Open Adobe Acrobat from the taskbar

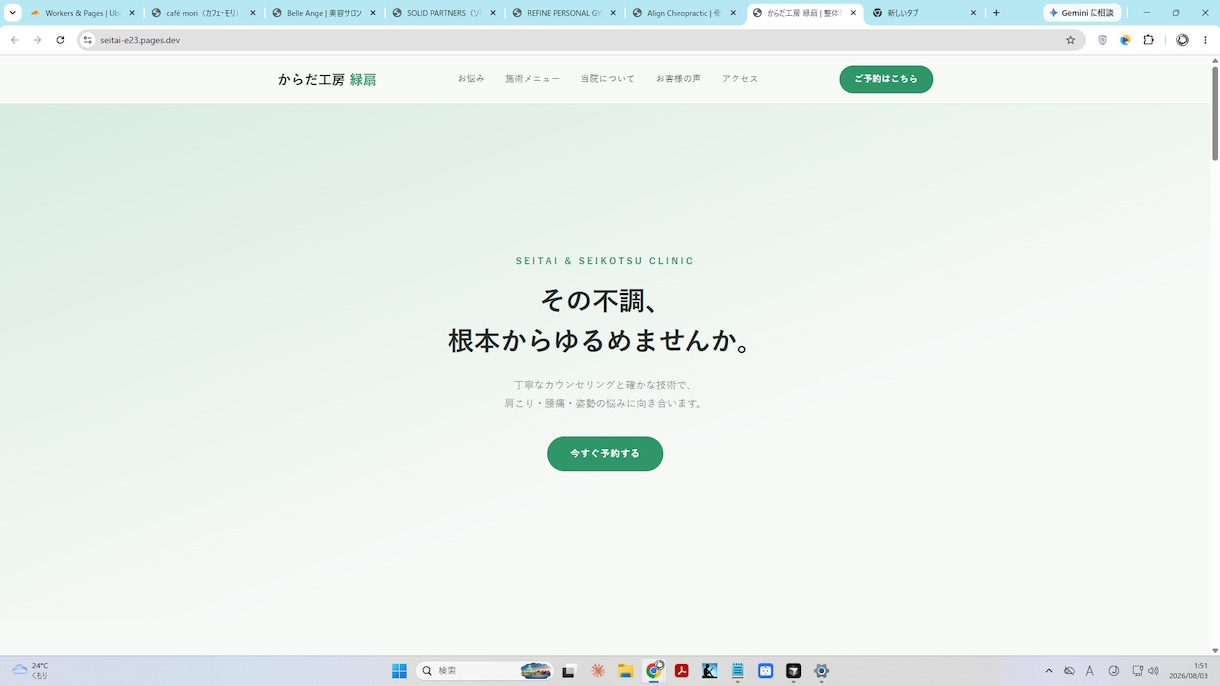coord(682,671)
